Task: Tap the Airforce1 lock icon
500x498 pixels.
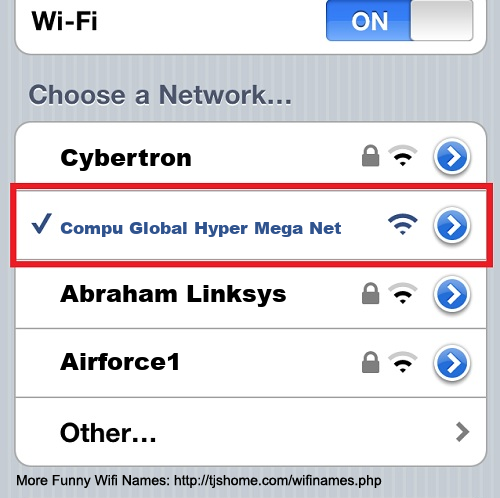Action: coord(371,362)
